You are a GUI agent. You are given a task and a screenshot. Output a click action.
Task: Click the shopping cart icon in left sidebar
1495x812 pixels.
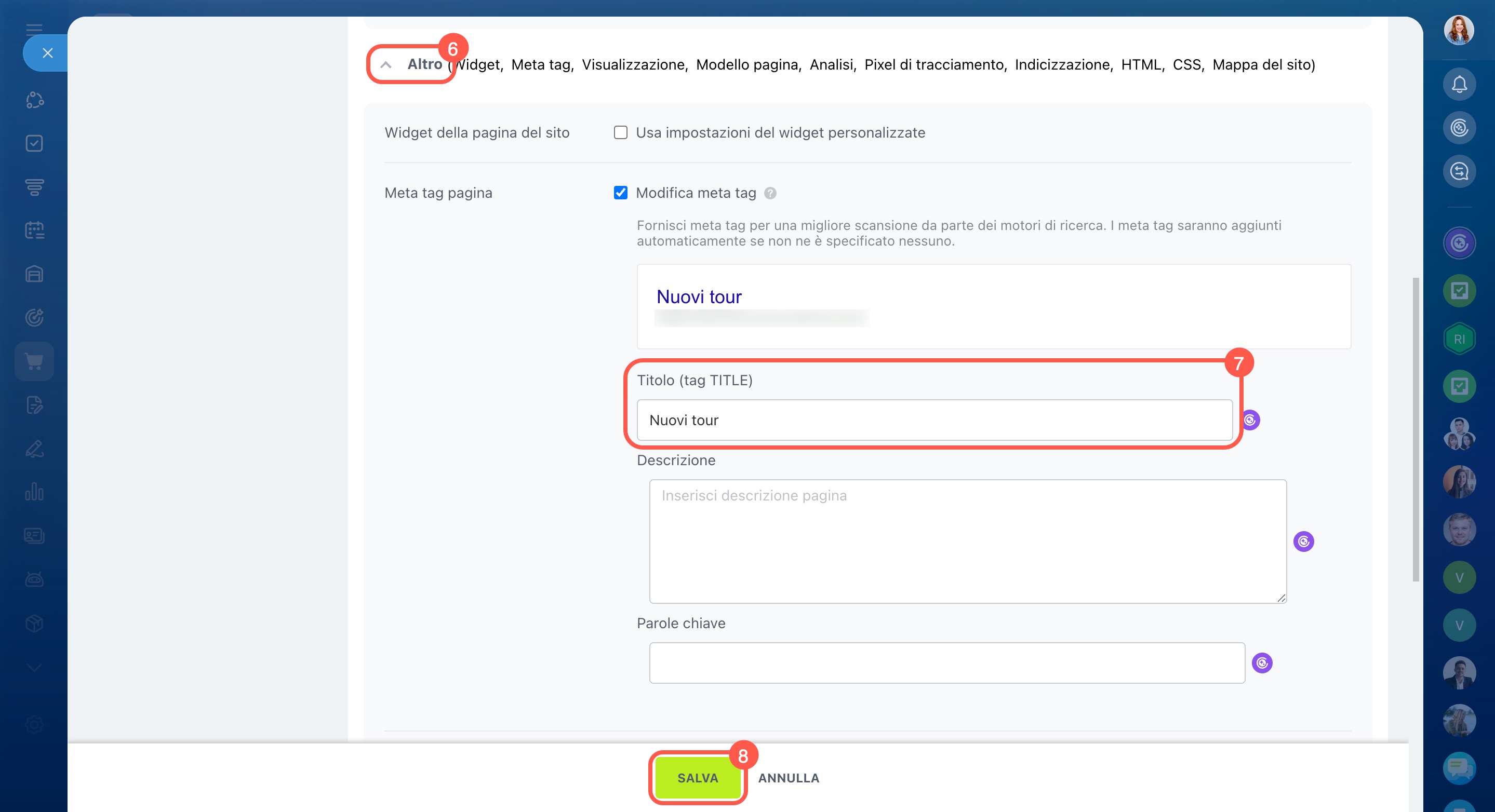34,361
